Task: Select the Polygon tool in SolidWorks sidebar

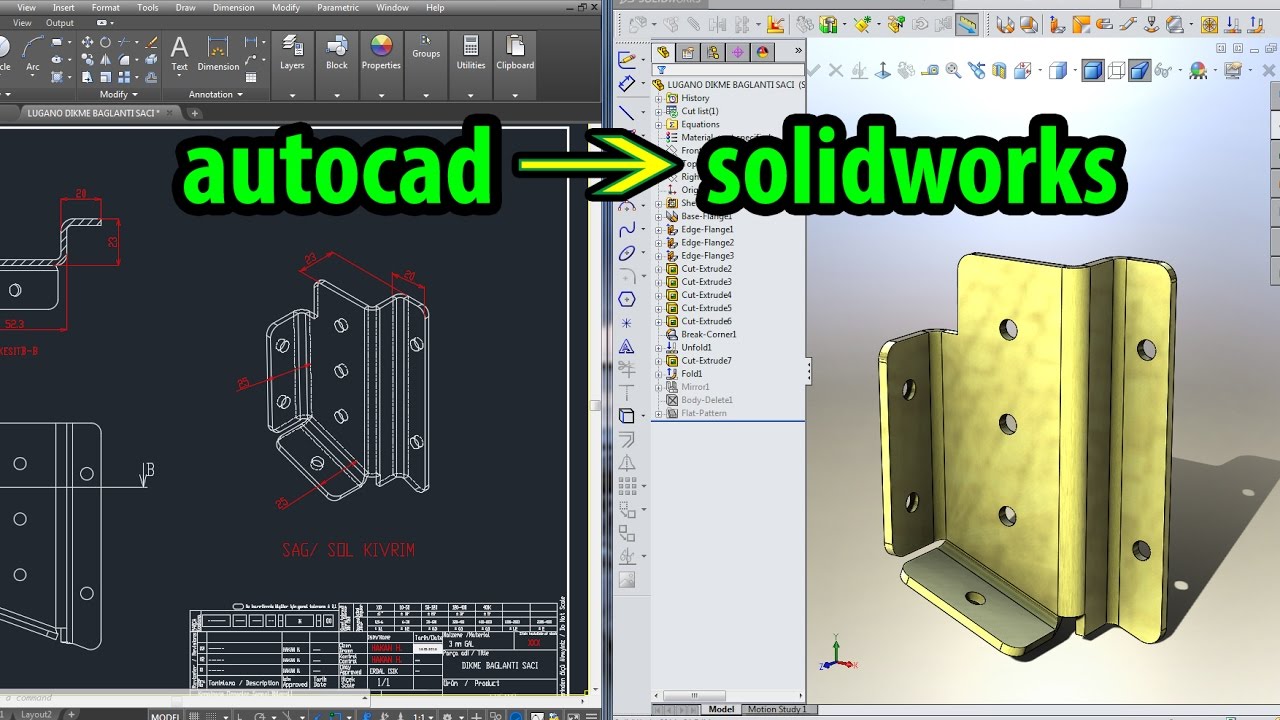Action: click(x=627, y=299)
